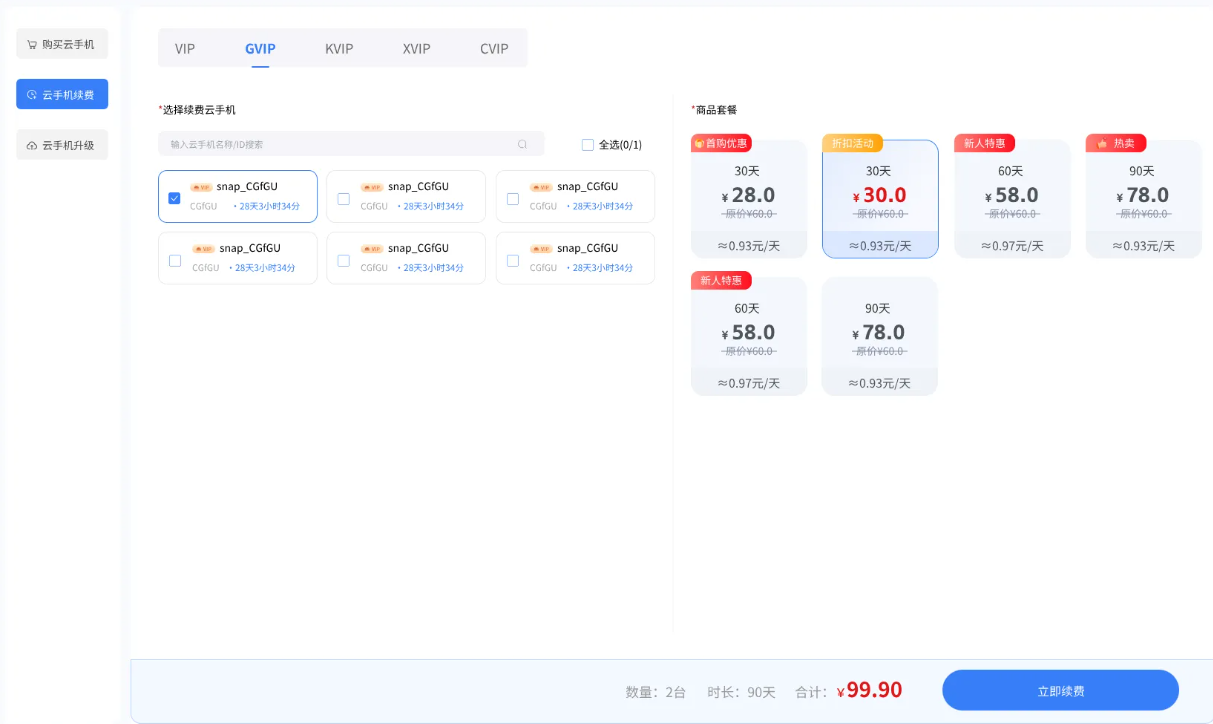The width and height of the screenshot is (1213, 724).
Task: Switch to the VIP tab
Action: (x=185, y=48)
